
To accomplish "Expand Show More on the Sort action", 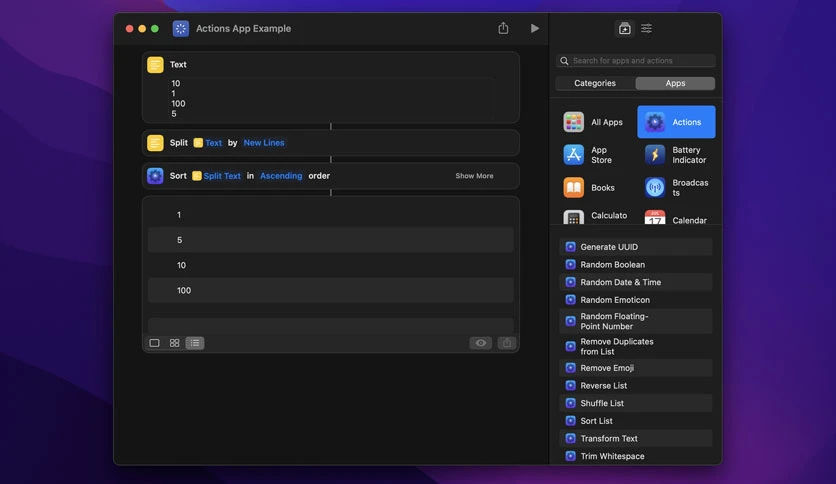I will (474, 176).
